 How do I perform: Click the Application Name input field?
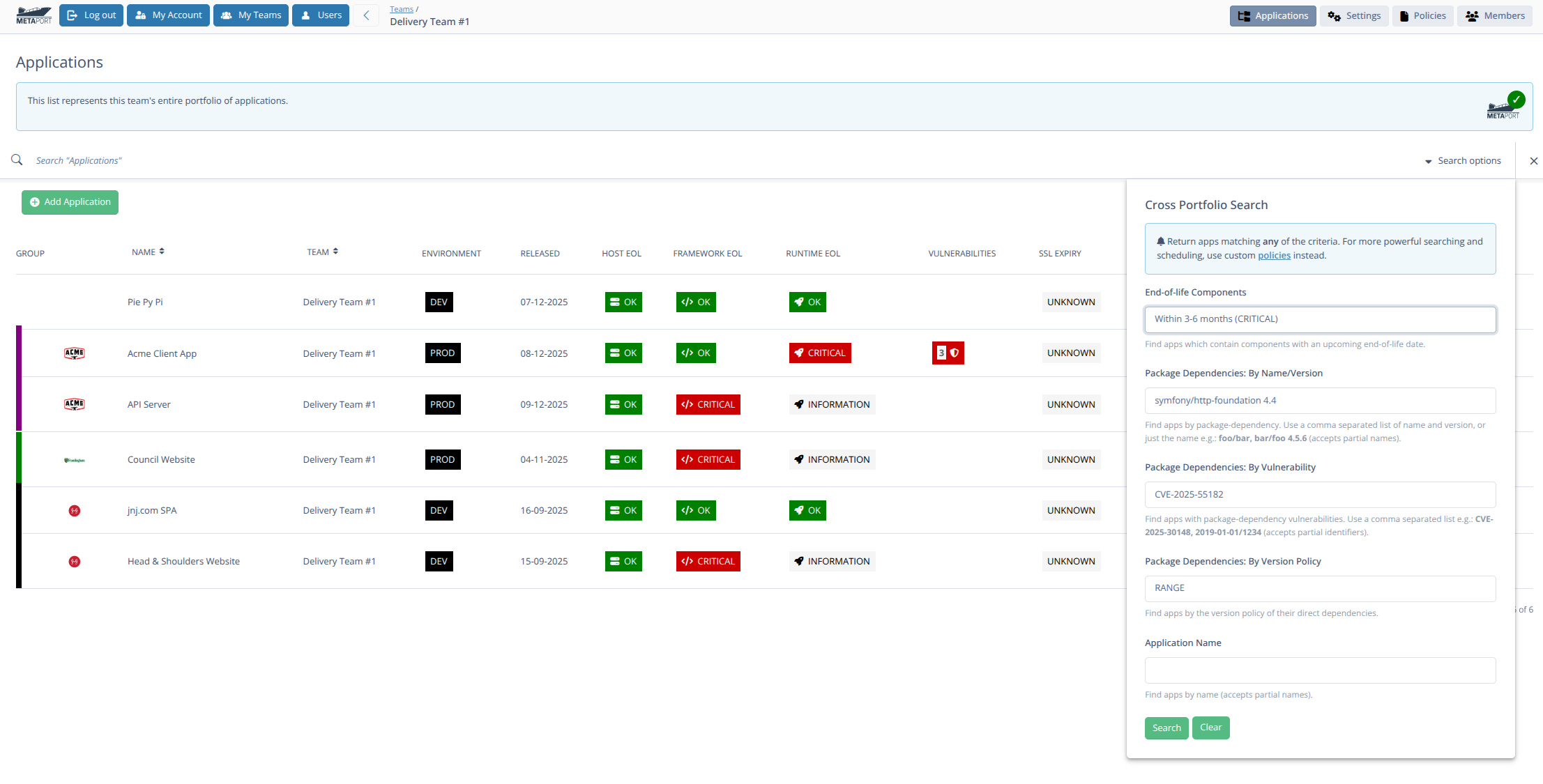pyautogui.click(x=1320, y=670)
